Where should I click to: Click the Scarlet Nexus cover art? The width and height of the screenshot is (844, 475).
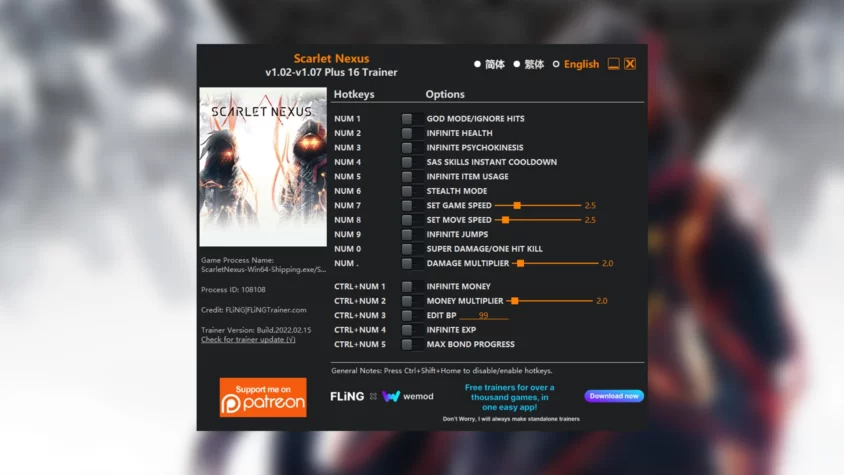pyautogui.click(x=263, y=167)
